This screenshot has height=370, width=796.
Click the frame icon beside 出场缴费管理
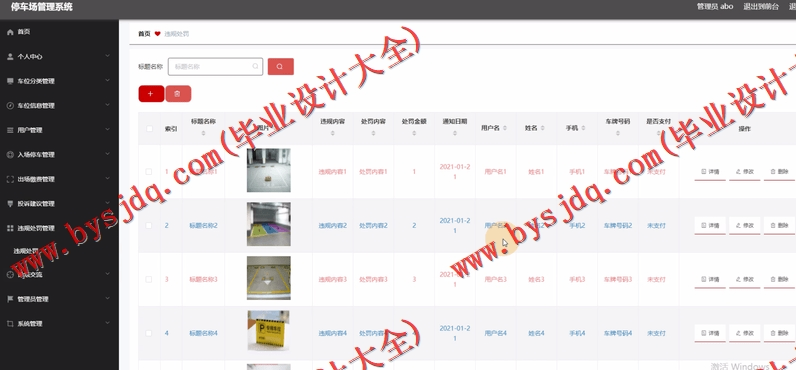(10, 179)
